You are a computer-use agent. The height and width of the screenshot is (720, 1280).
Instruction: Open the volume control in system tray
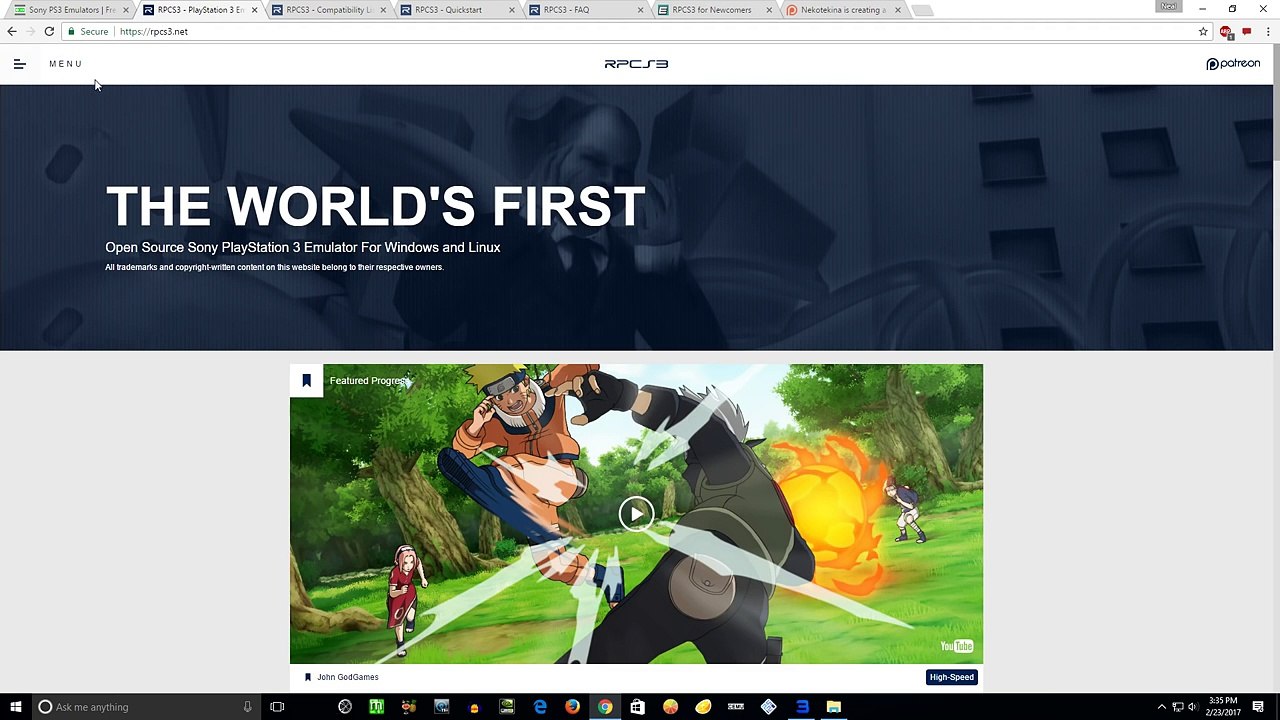click(1192, 707)
